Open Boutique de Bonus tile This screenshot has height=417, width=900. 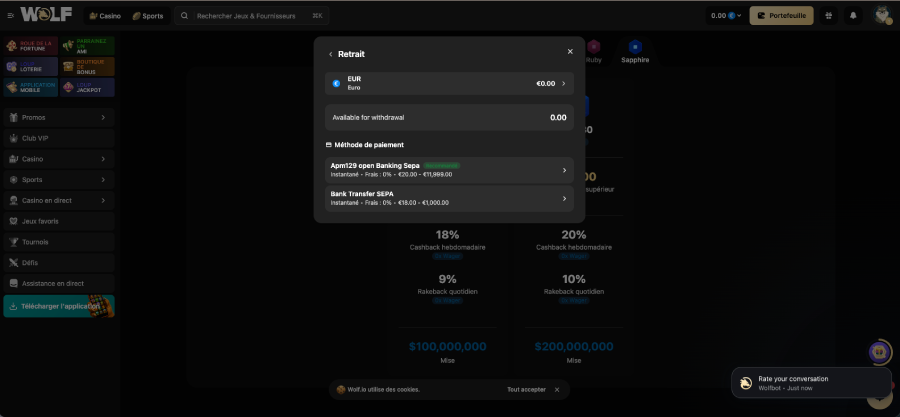pyautogui.click(x=87, y=67)
